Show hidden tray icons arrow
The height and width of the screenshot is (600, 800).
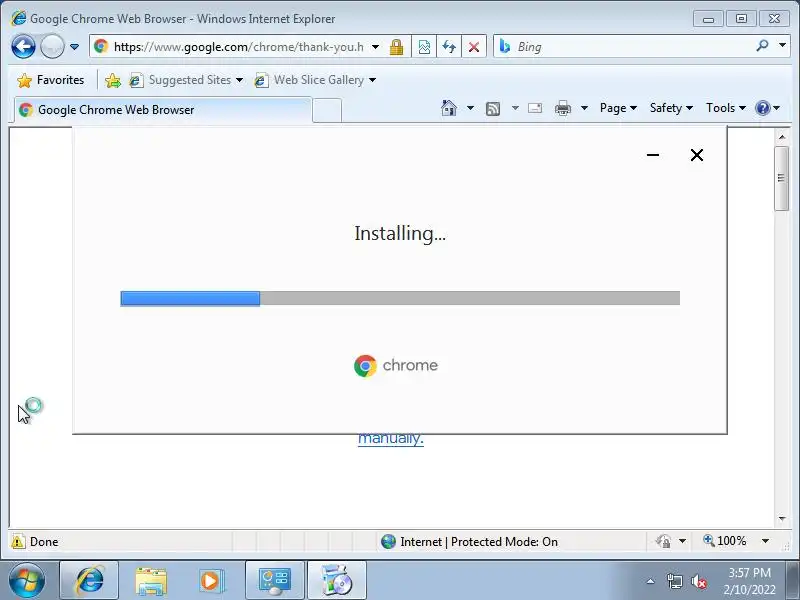pos(651,581)
